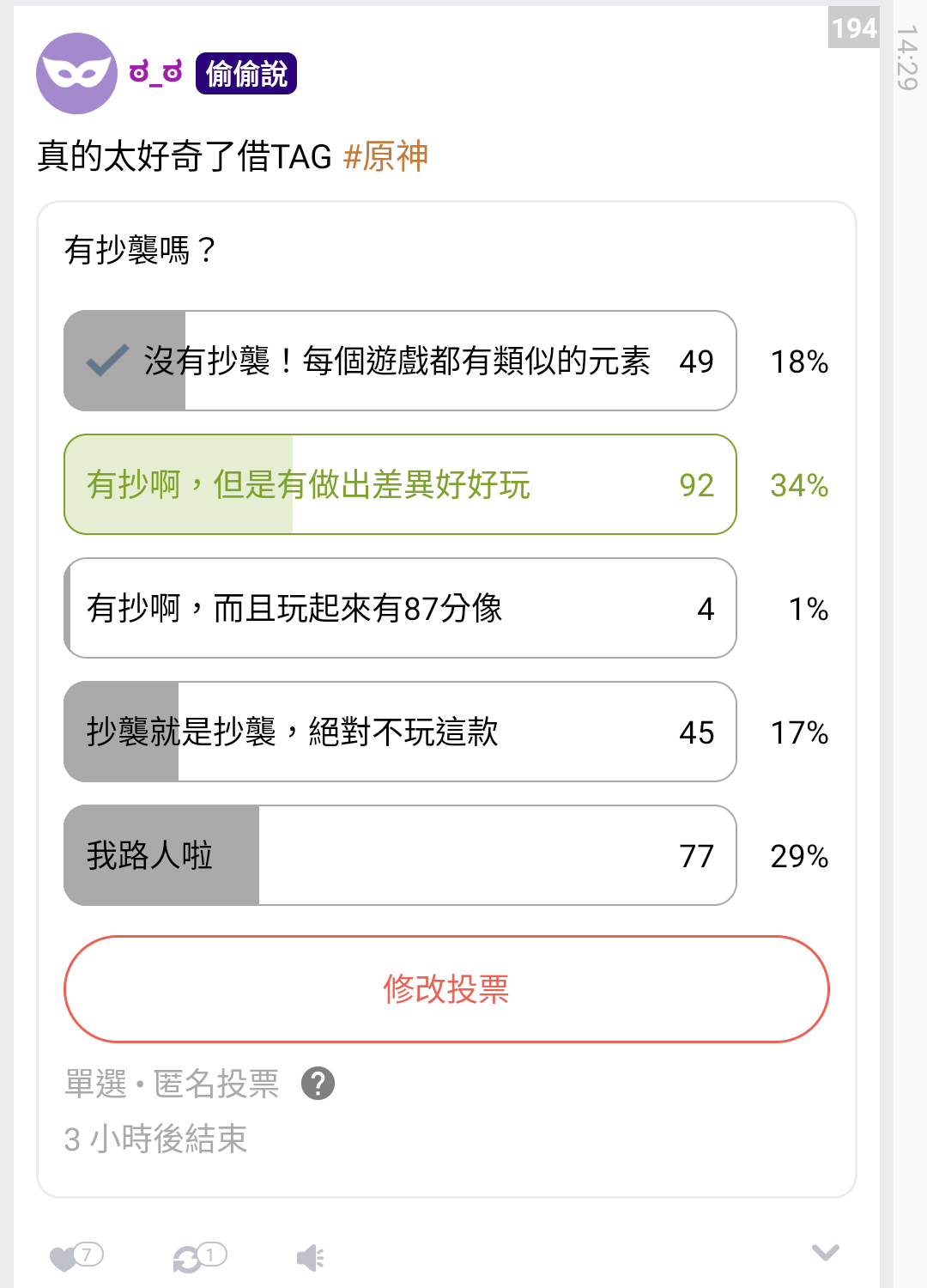Expand more options with bottom chevron arrow
The image size is (927, 1288).
(x=826, y=1253)
